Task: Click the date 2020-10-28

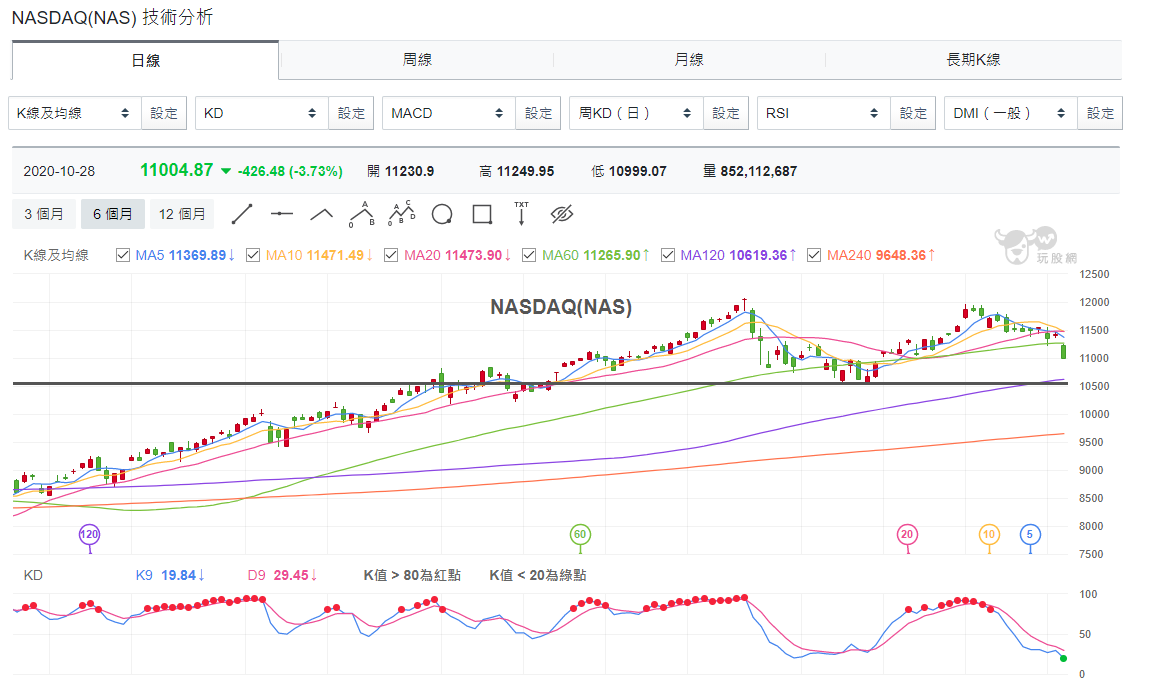Action: tap(59, 171)
